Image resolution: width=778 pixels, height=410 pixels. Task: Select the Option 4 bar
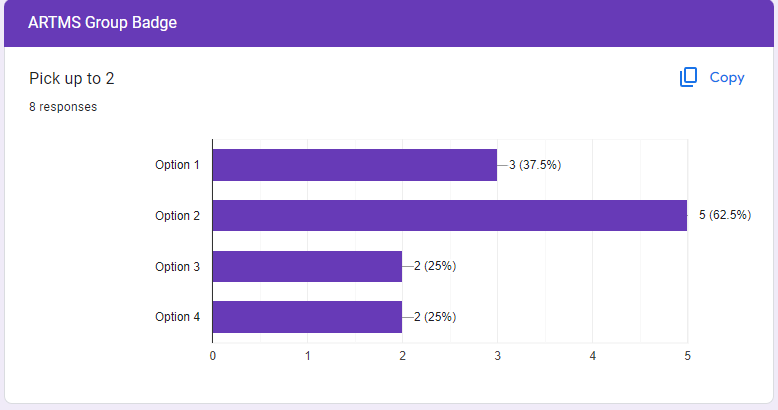coord(307,317)
